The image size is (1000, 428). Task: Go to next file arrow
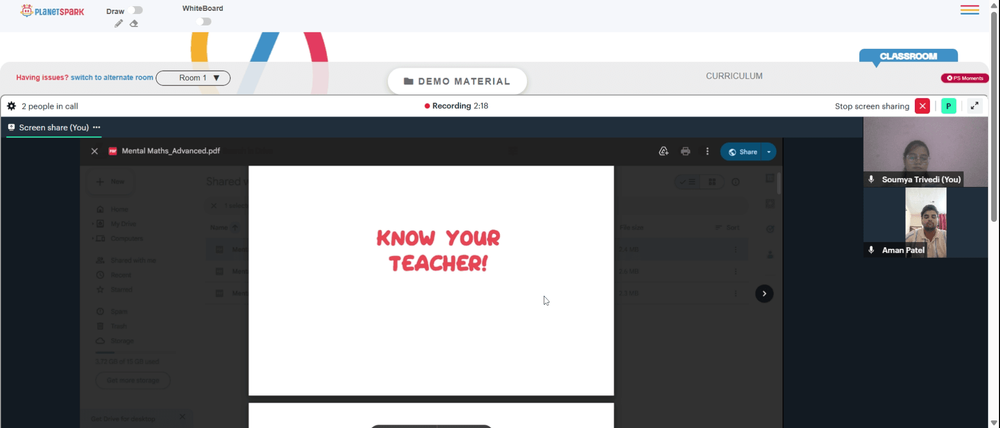(764, 293)
